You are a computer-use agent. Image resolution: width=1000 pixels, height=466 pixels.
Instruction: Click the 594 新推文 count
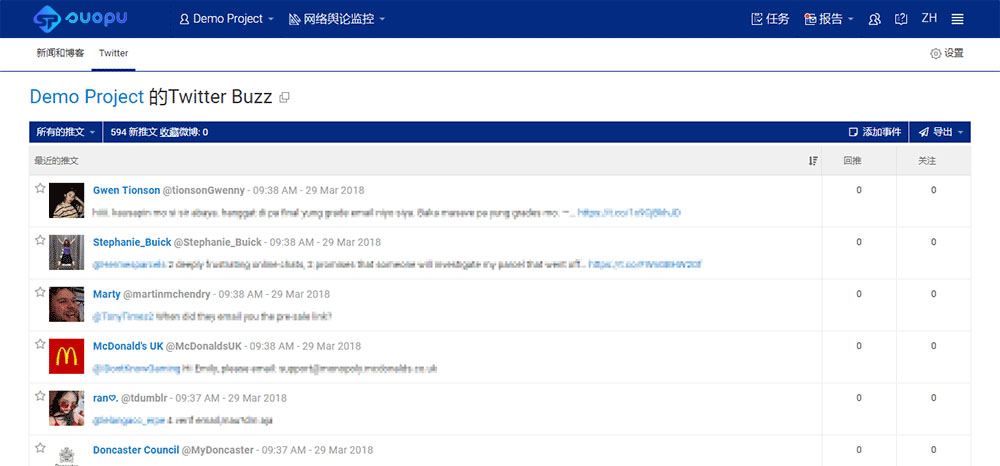coord(133,133)
